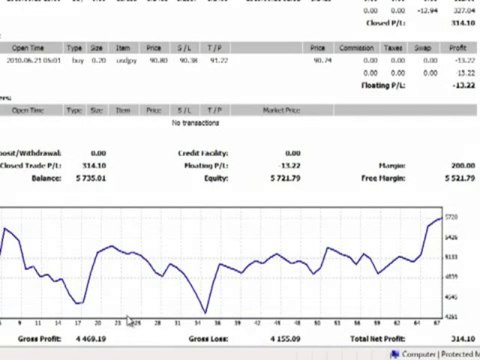The image size is (480, 360).
Task: Click gross profit value '4 469.19'
Action: pyautogui.click(x=91, y=339)
